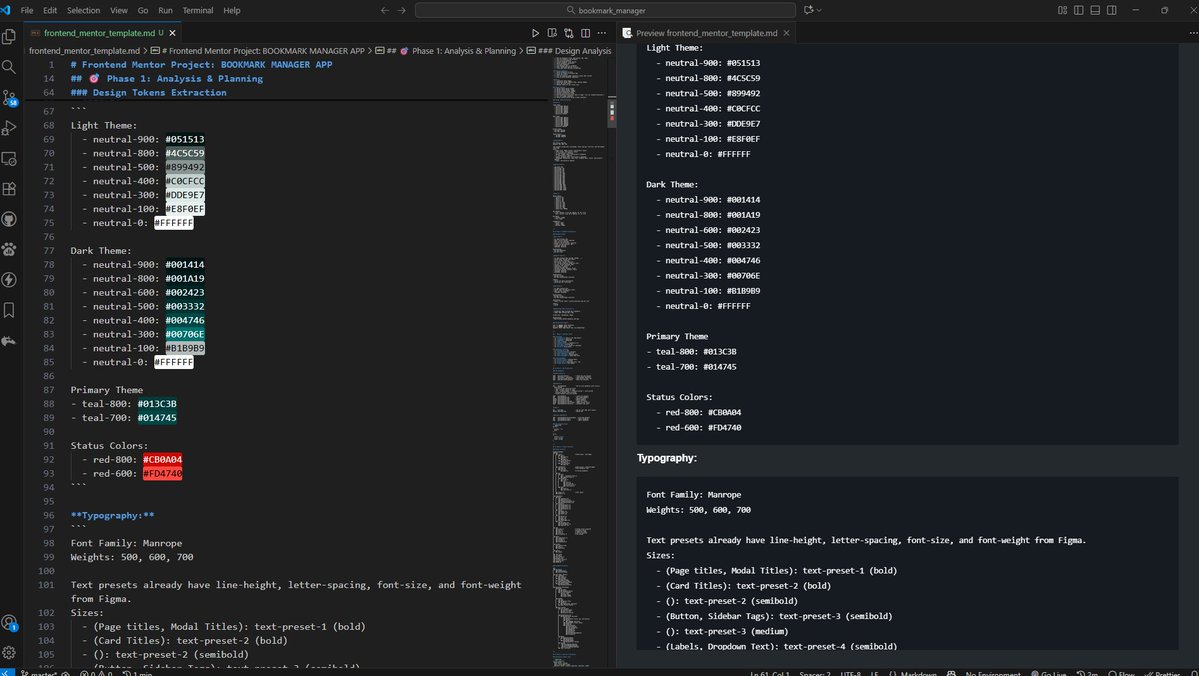Toggle the bottom panel

[1095, 11]
